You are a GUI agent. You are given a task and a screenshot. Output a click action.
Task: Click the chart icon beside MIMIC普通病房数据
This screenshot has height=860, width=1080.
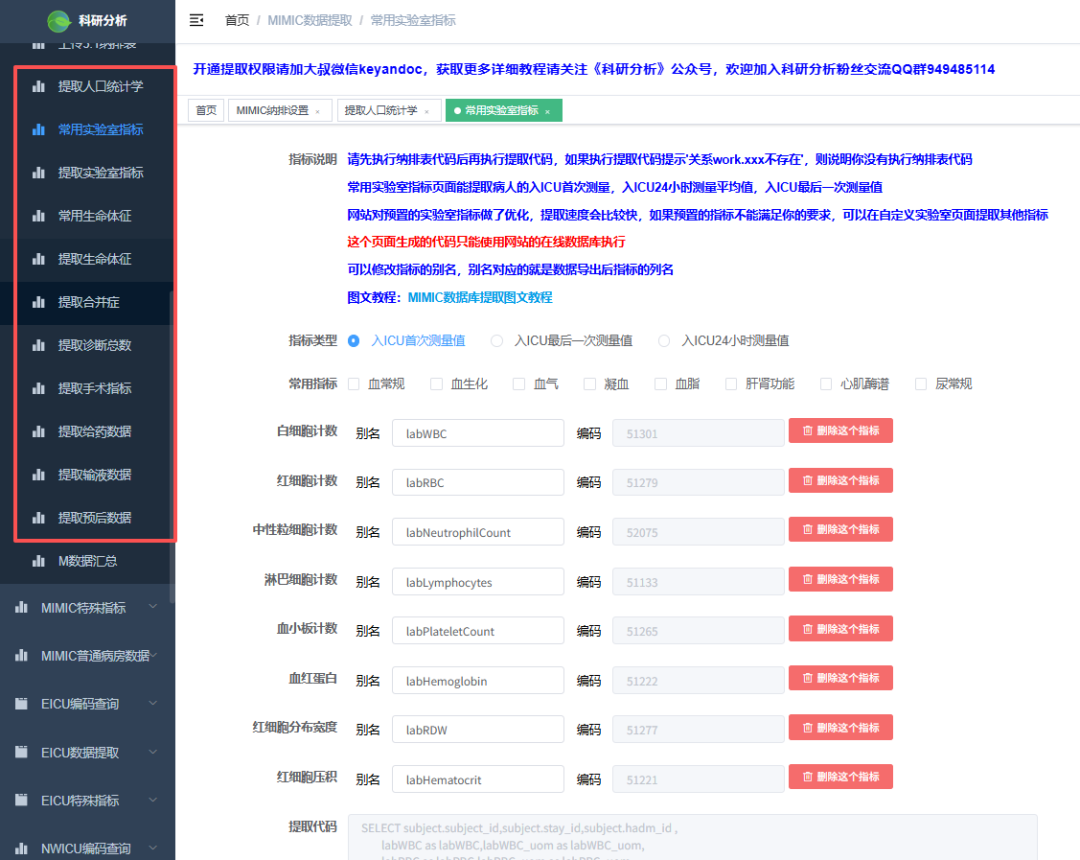click(x=21, y=656)
